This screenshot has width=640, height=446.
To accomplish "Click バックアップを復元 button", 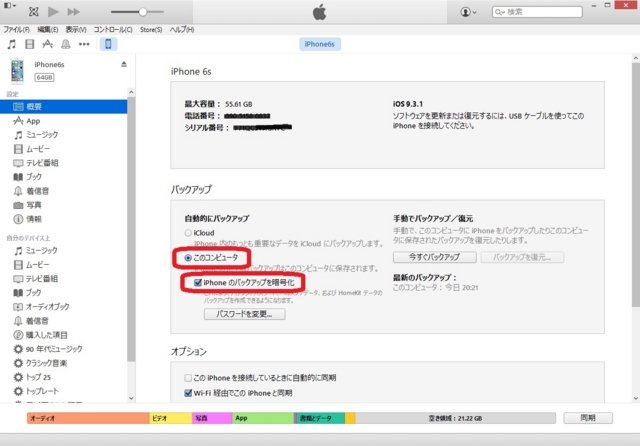I will [522, 257].
